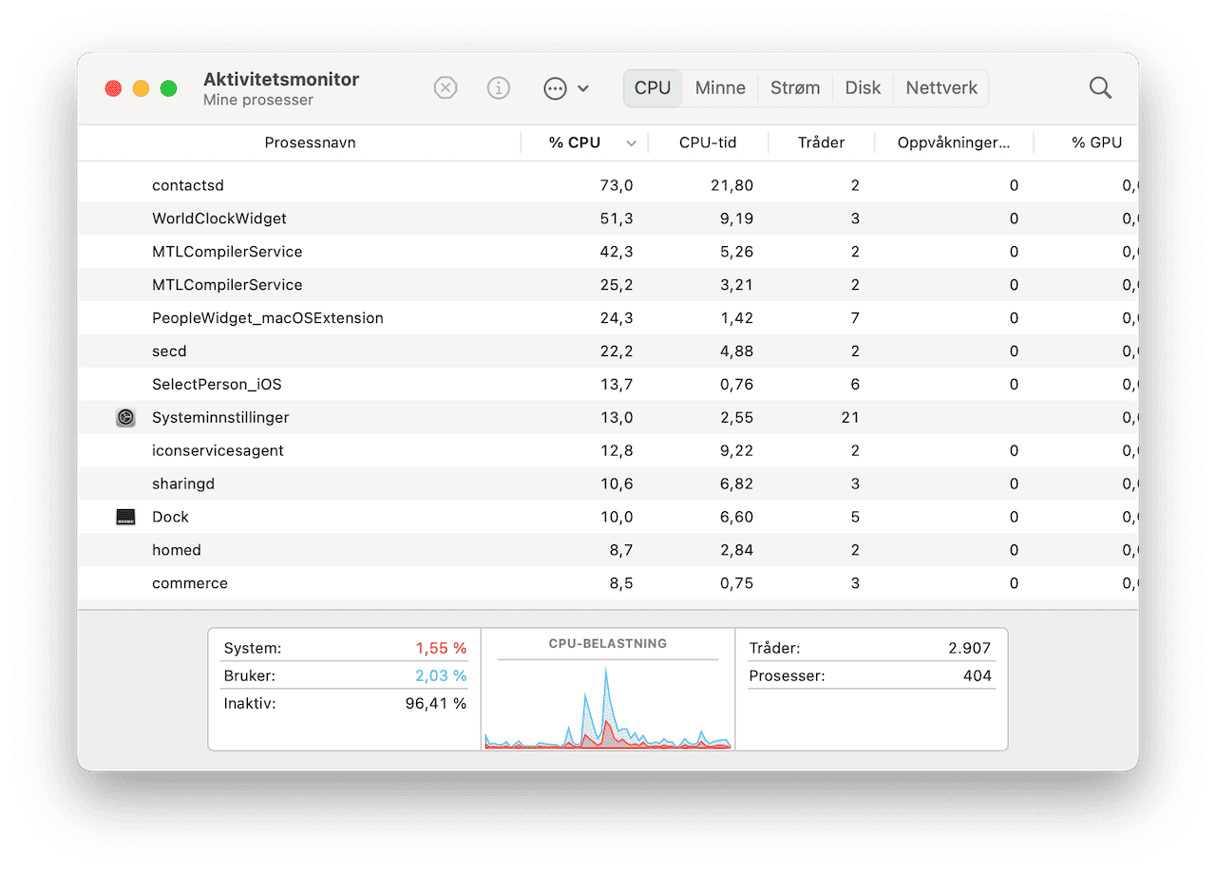Click iconservicesagent CPU-tid value 9,22
Image resolution: width=1216 pixels, height=873 pixels.
(x=735, y=451)
